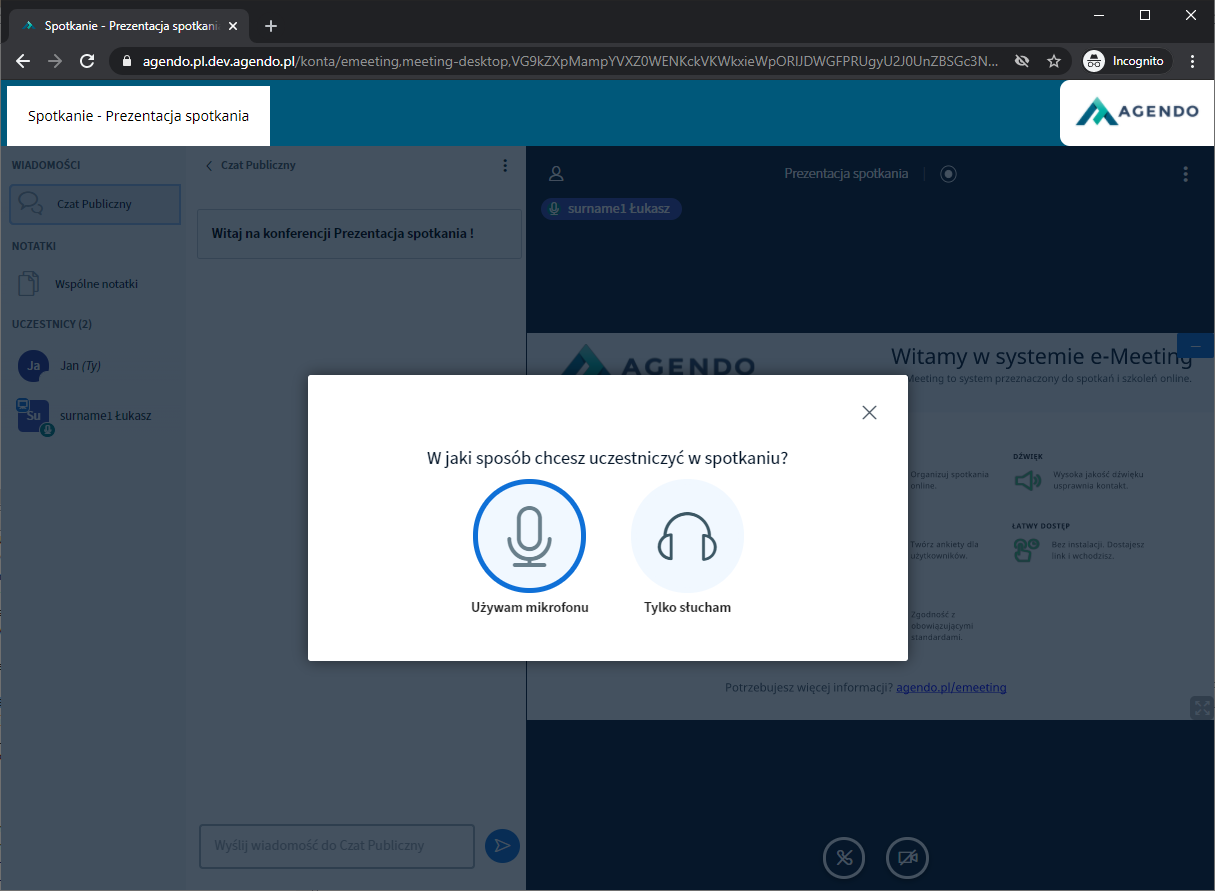The height and width of the screenshot is (891, 1215).
Task: Click the message input for Czat Publiczny
Action: 336,846
